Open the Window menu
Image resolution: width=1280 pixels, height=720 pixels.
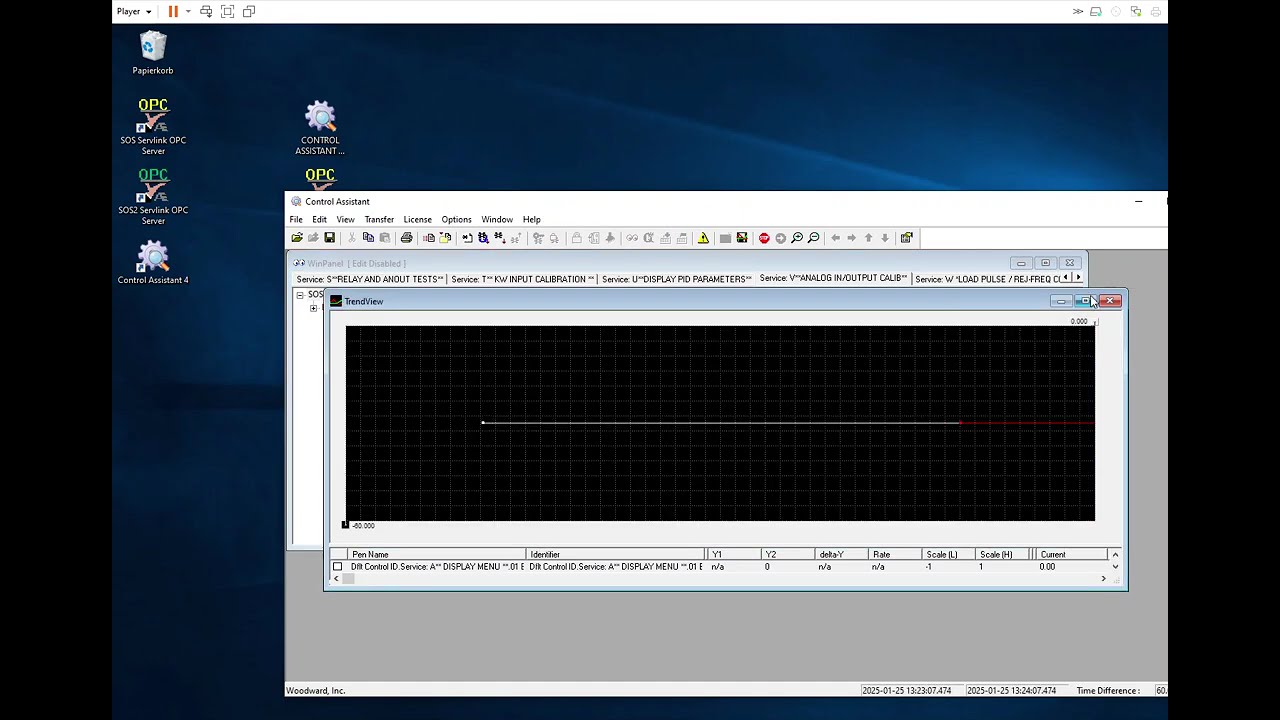[497, 219]
